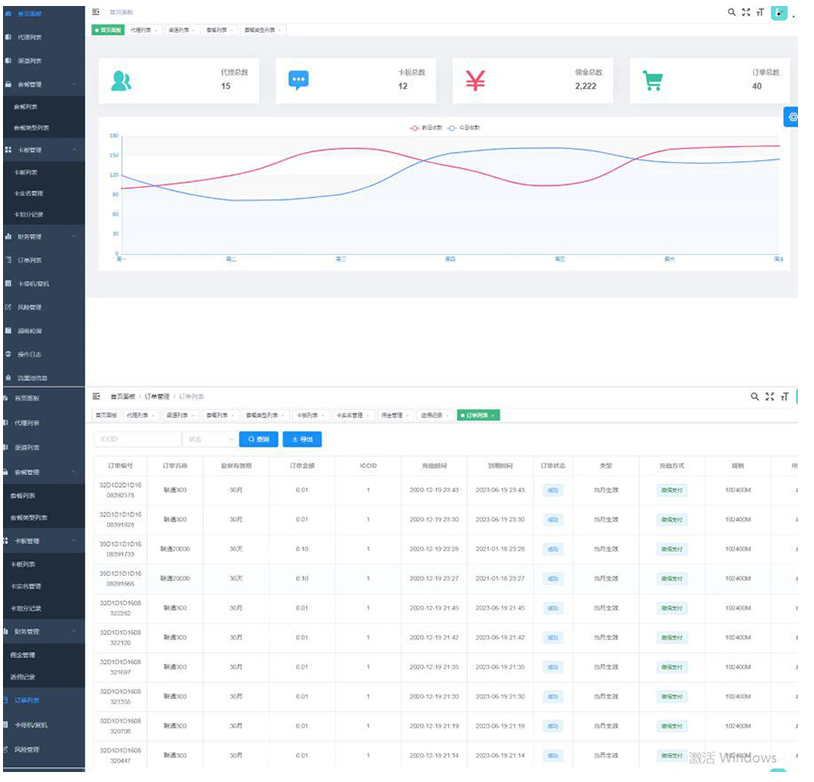Screen dimensions: 814x782
Task: Switch to the green 订单列表 tab
Action: [477, 415]
